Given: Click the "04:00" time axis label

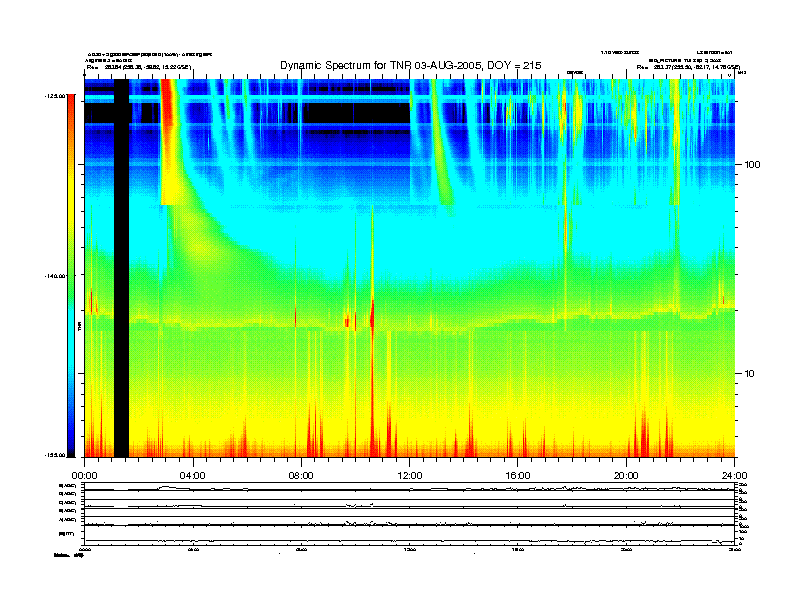Looking at the screenshot, I should coord(193,476).
